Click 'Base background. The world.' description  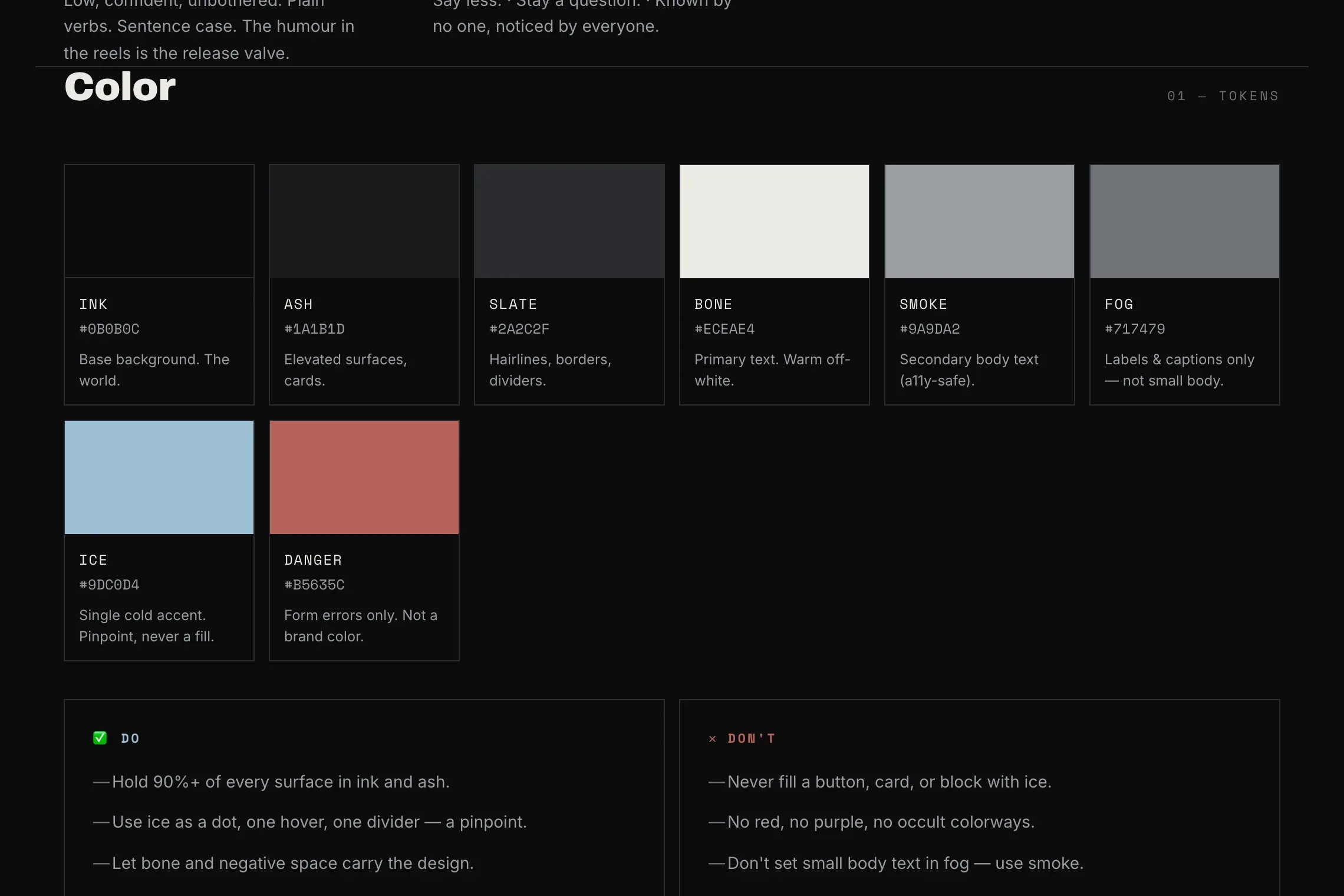(154, 370)
